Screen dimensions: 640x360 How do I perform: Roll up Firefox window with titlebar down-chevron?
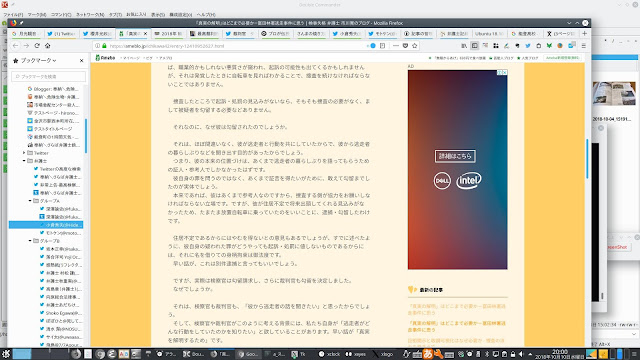(x=569, y=23)
